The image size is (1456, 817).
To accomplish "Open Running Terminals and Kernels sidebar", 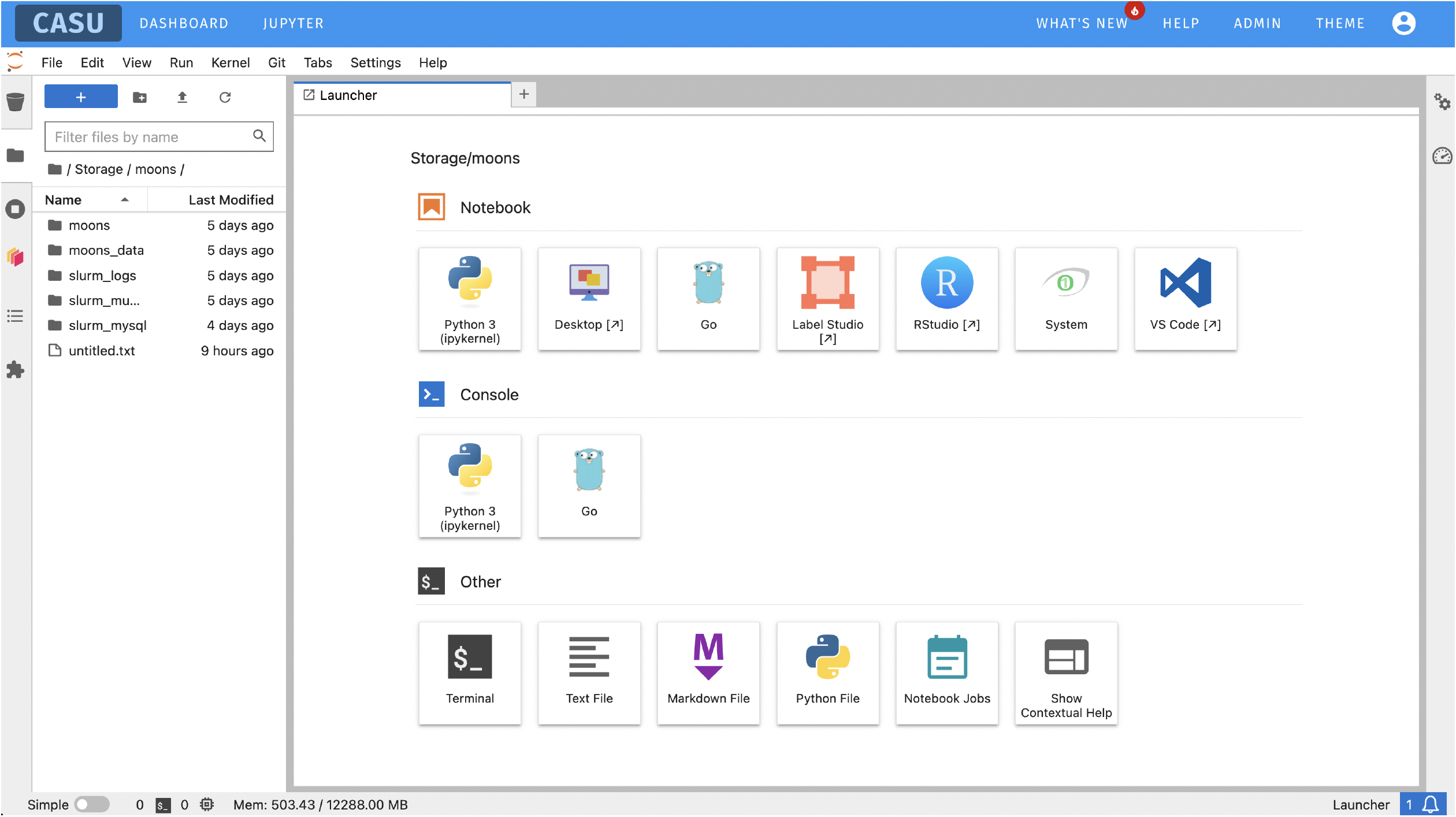I will pos(16,209).
